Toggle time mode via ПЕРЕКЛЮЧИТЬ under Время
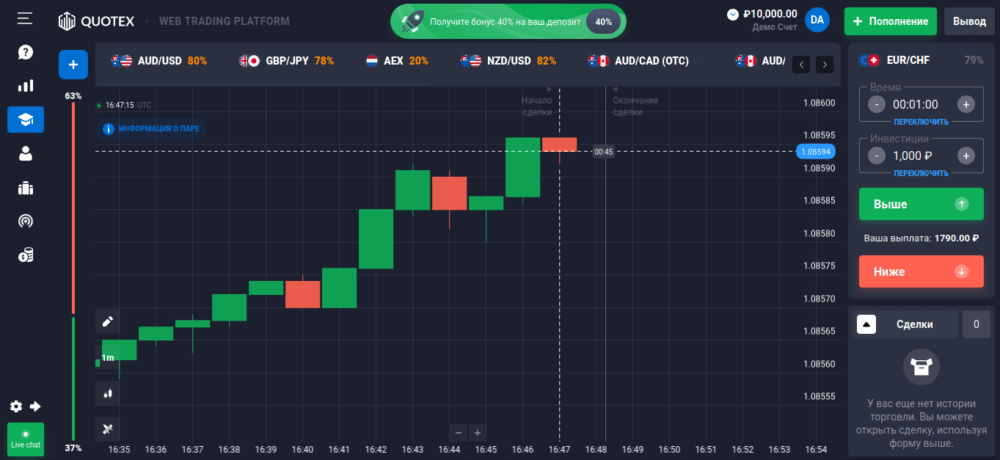The image size is (1000, 460). (x=921, y=121)
